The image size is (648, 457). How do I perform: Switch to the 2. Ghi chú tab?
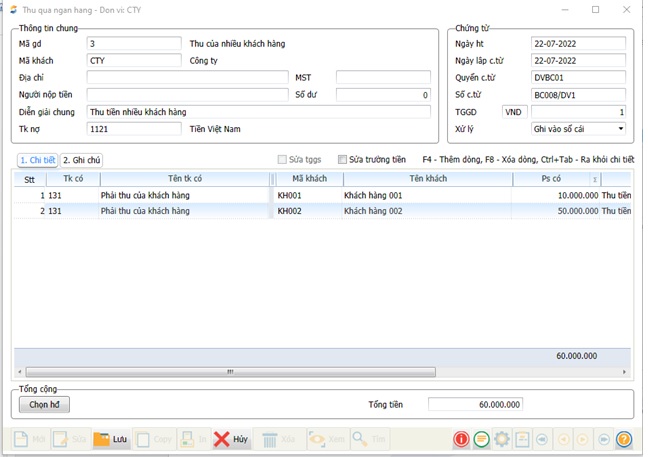point(82,160)
